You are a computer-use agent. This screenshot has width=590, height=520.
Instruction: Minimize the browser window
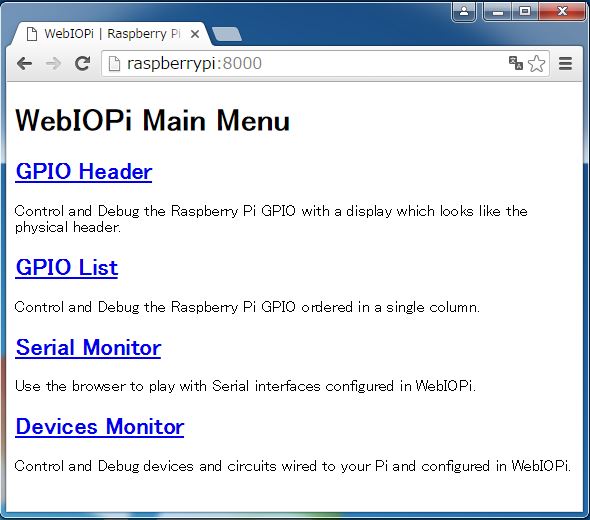tap(498, 11)
